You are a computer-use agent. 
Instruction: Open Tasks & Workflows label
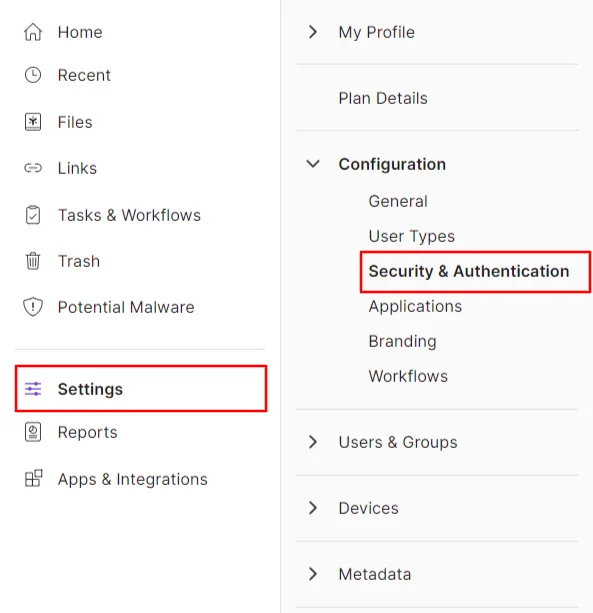[x=129, y=215]
